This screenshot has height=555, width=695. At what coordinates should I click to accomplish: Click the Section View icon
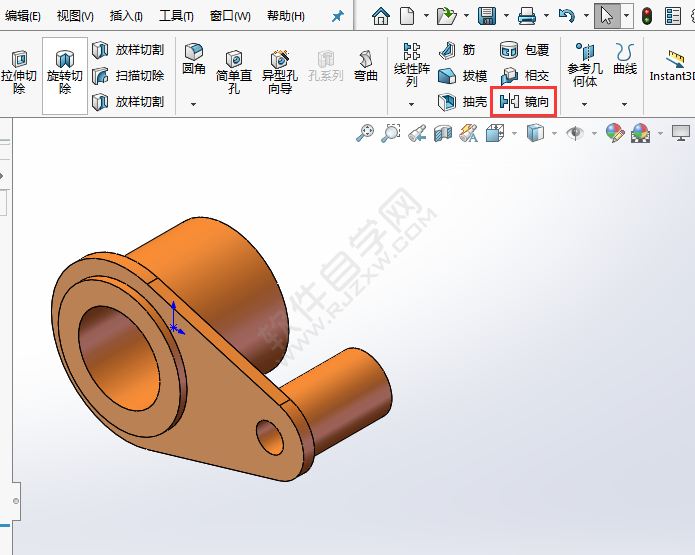[x=443, y=133]
